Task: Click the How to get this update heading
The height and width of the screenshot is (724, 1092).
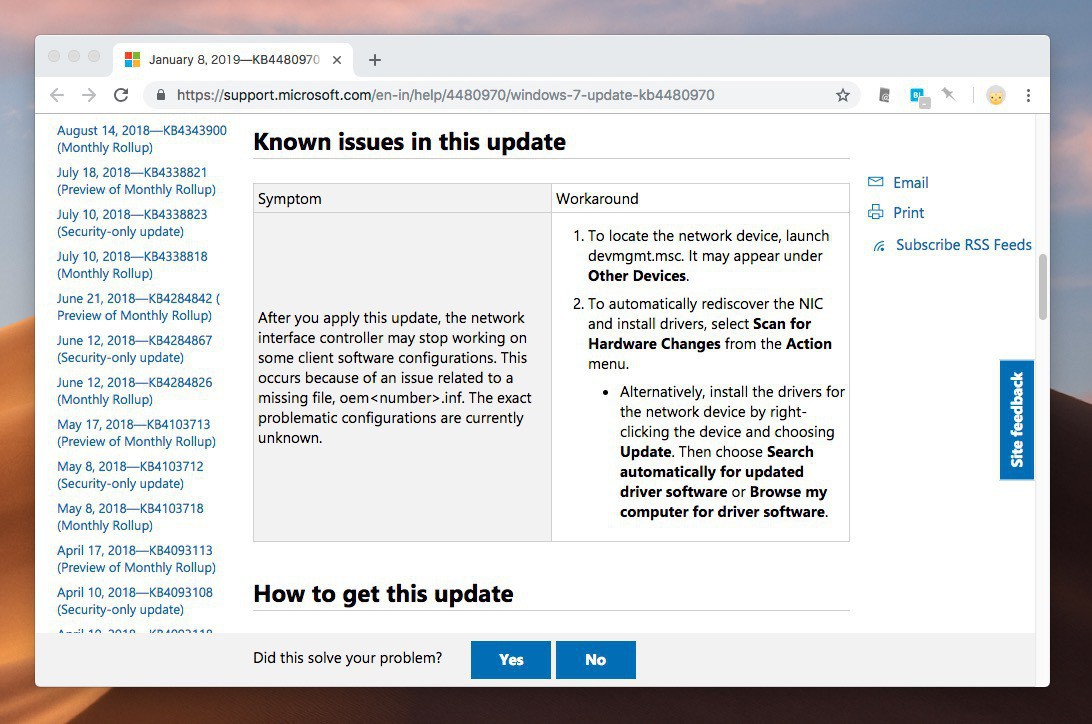Action: 383,594
